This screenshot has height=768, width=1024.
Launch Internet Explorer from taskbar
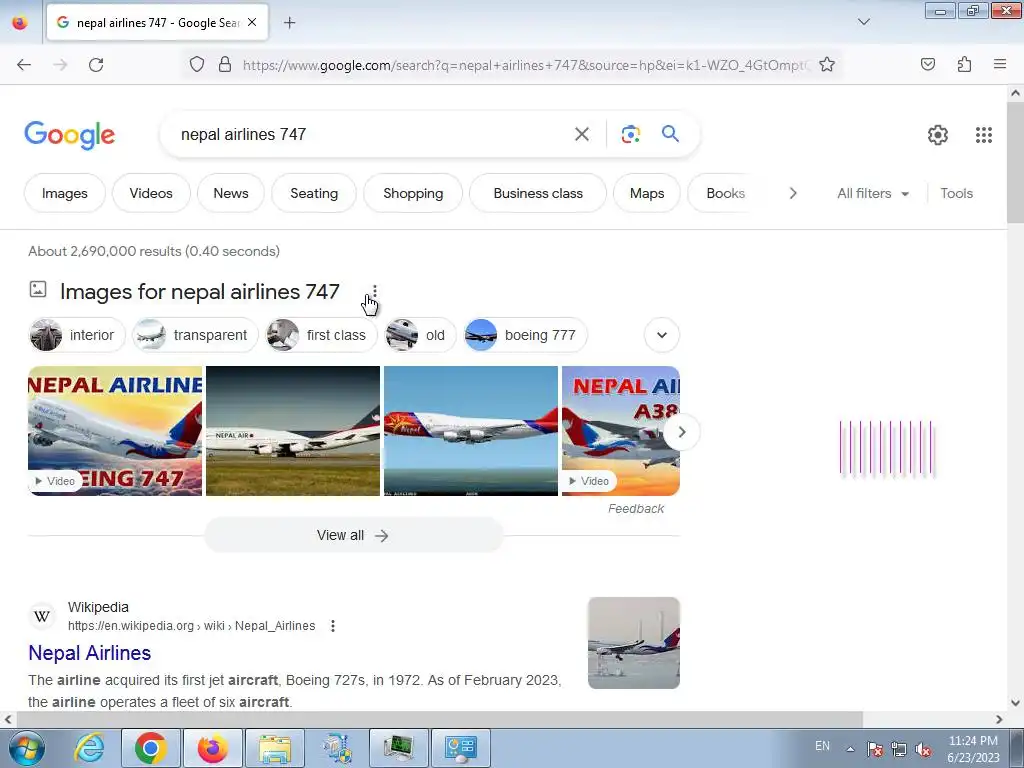coord(89,748)
